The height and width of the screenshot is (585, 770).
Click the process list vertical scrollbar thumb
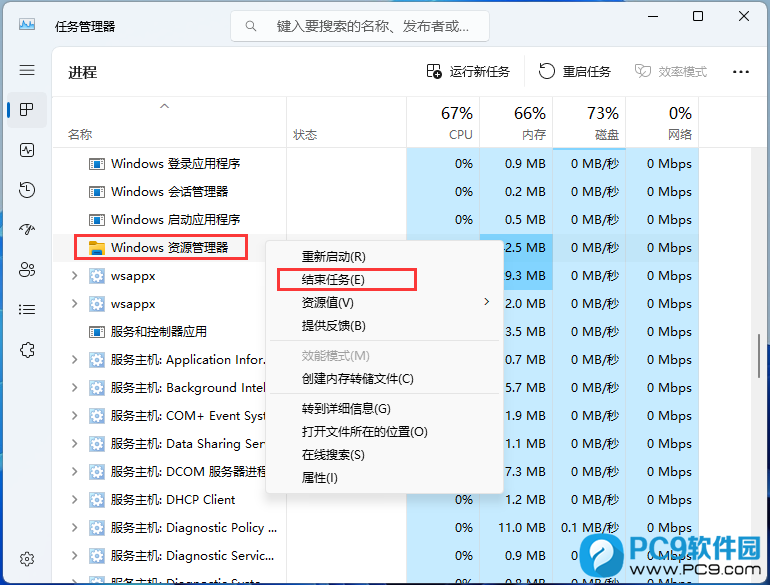tap(759, 356)
